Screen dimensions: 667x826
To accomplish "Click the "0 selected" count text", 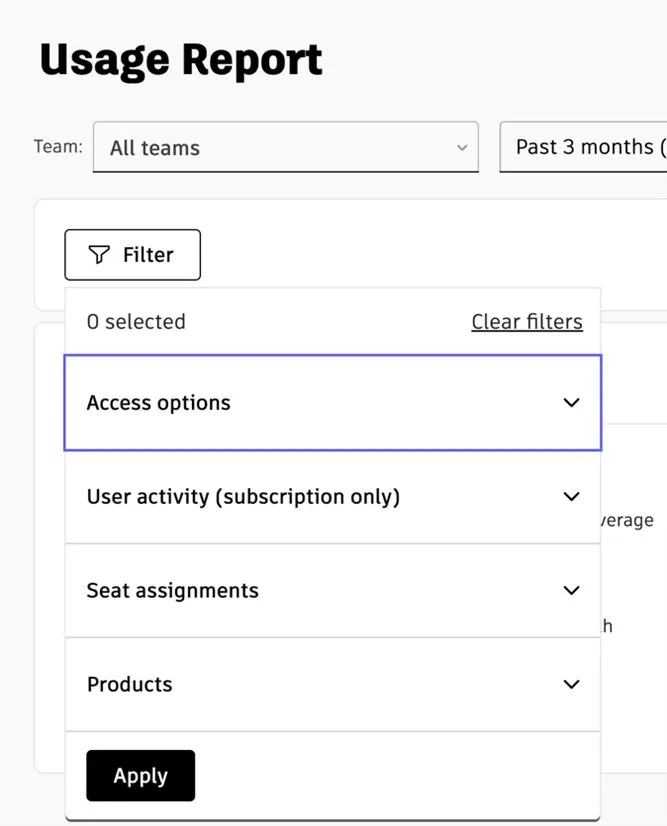I will pyautogui.click(x=136, y=322).
